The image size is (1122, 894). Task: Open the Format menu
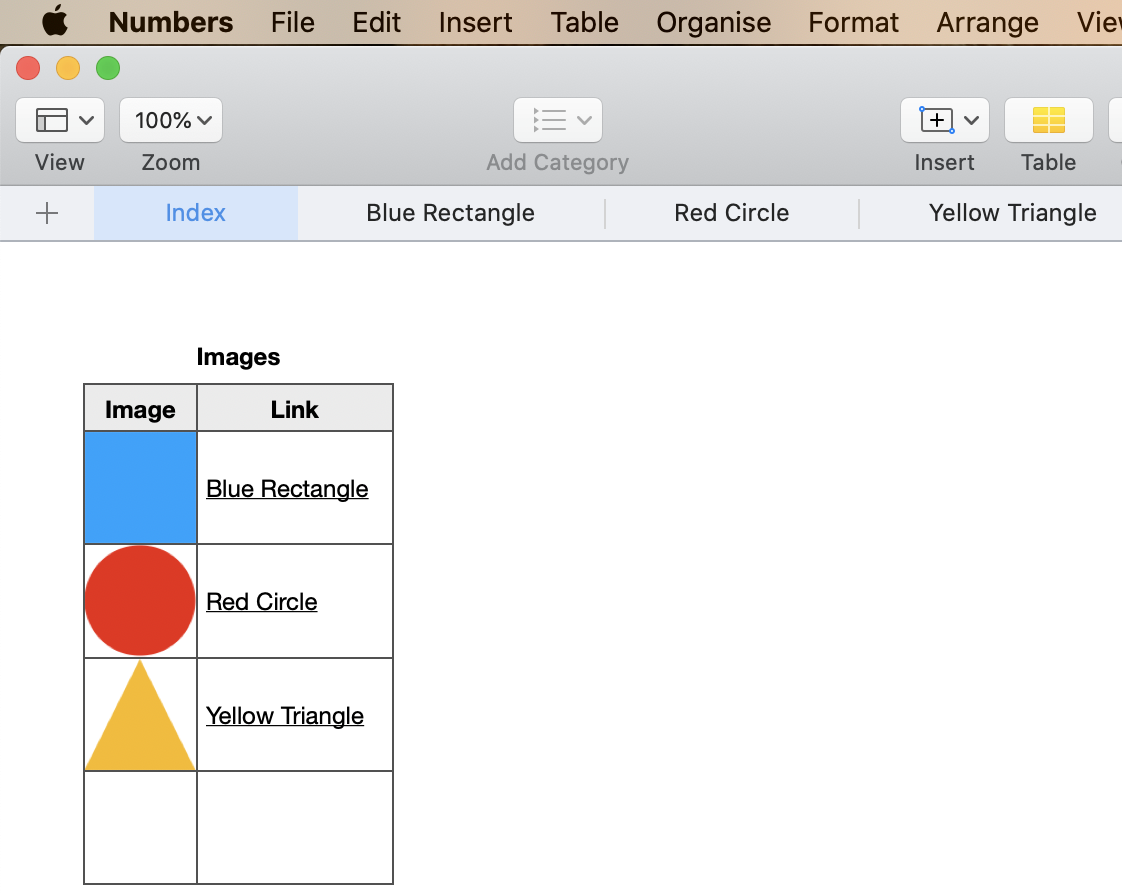tap(853, 22)
